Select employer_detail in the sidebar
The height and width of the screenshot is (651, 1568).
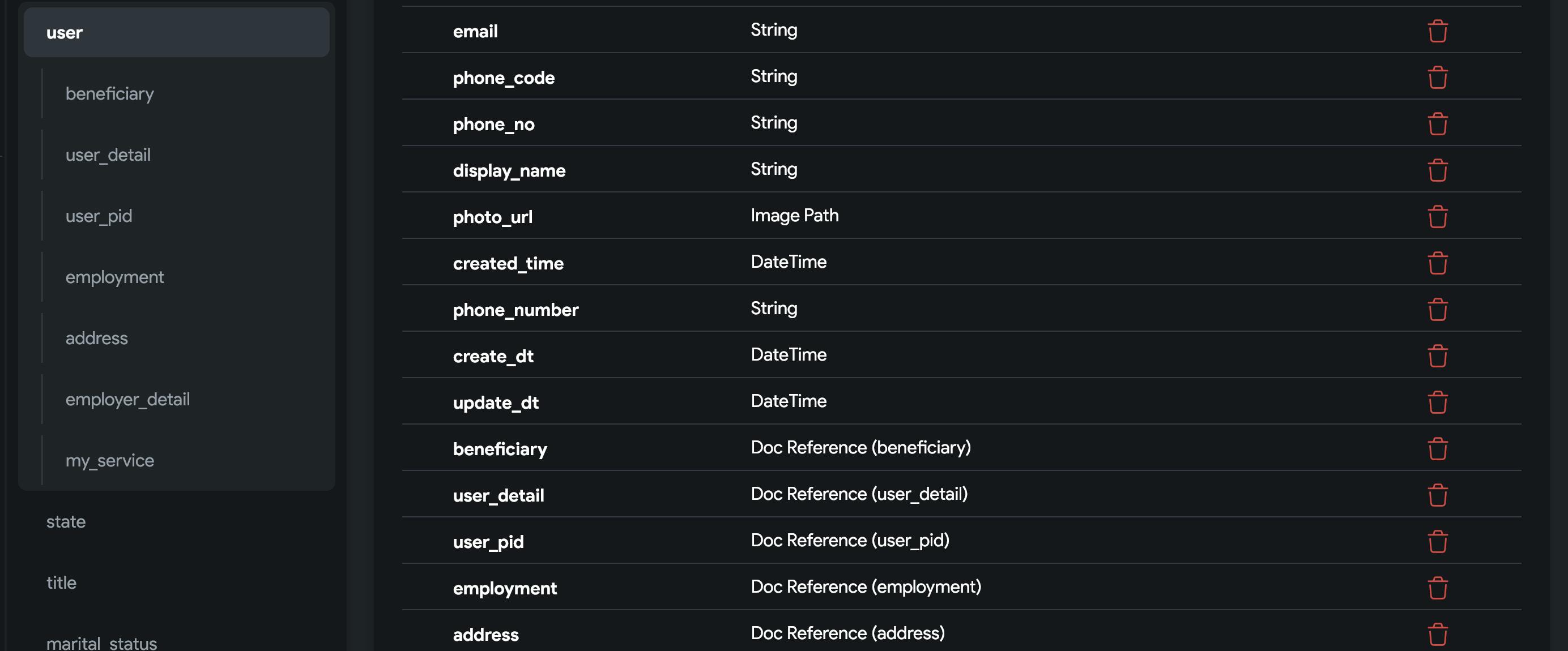(127, 399)
